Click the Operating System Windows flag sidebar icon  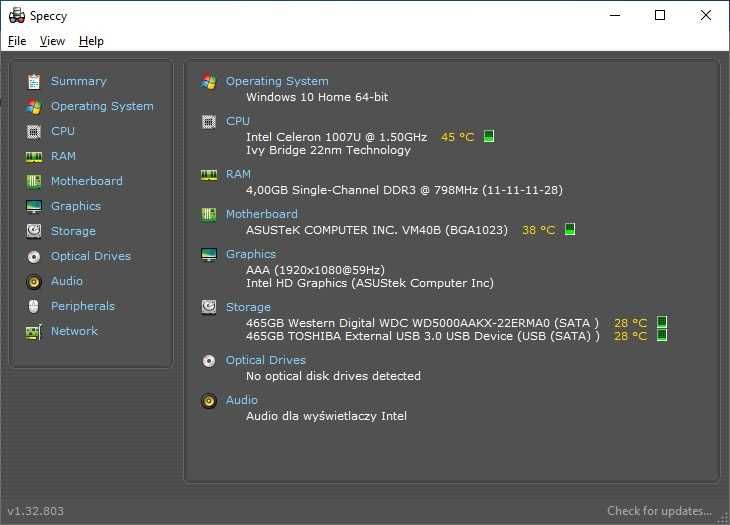click(34, 107)
